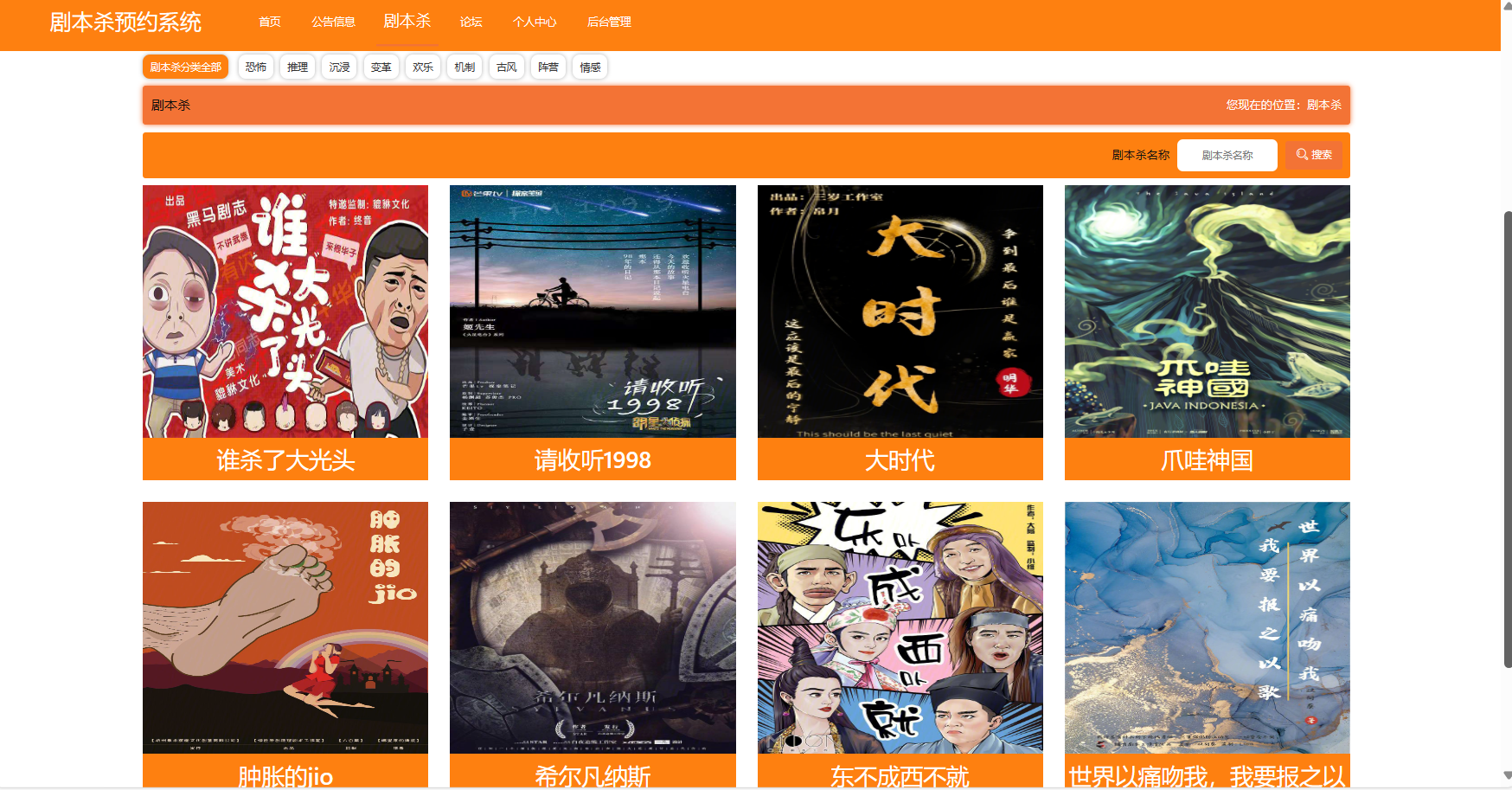Image resolution: width=1512 pixels, height=790 pixels.
Task: Click the 剧本杀 breadcrumb location text
Action: tap(1324, 105)
